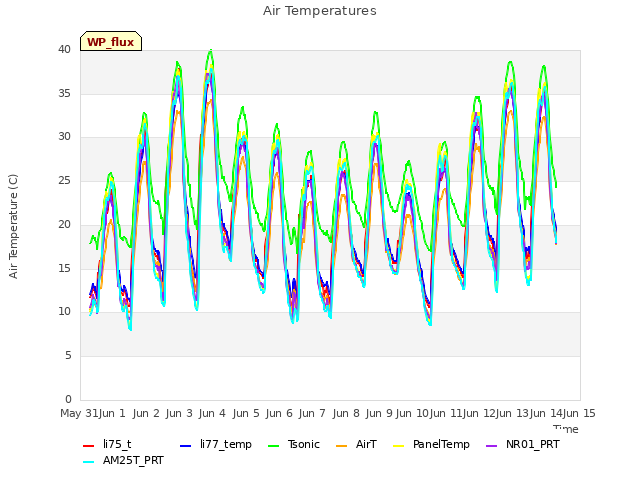Click the Air Temperatures chart title
The height and width of the screenshot is (480, 640).
[x=320, y=11]
